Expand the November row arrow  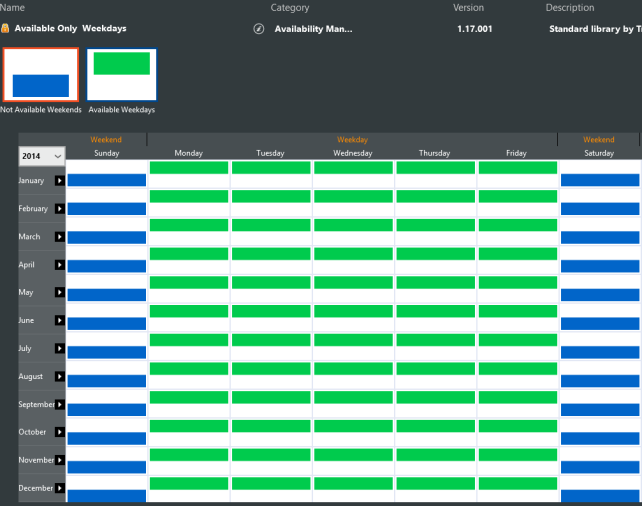pos(60,460)
